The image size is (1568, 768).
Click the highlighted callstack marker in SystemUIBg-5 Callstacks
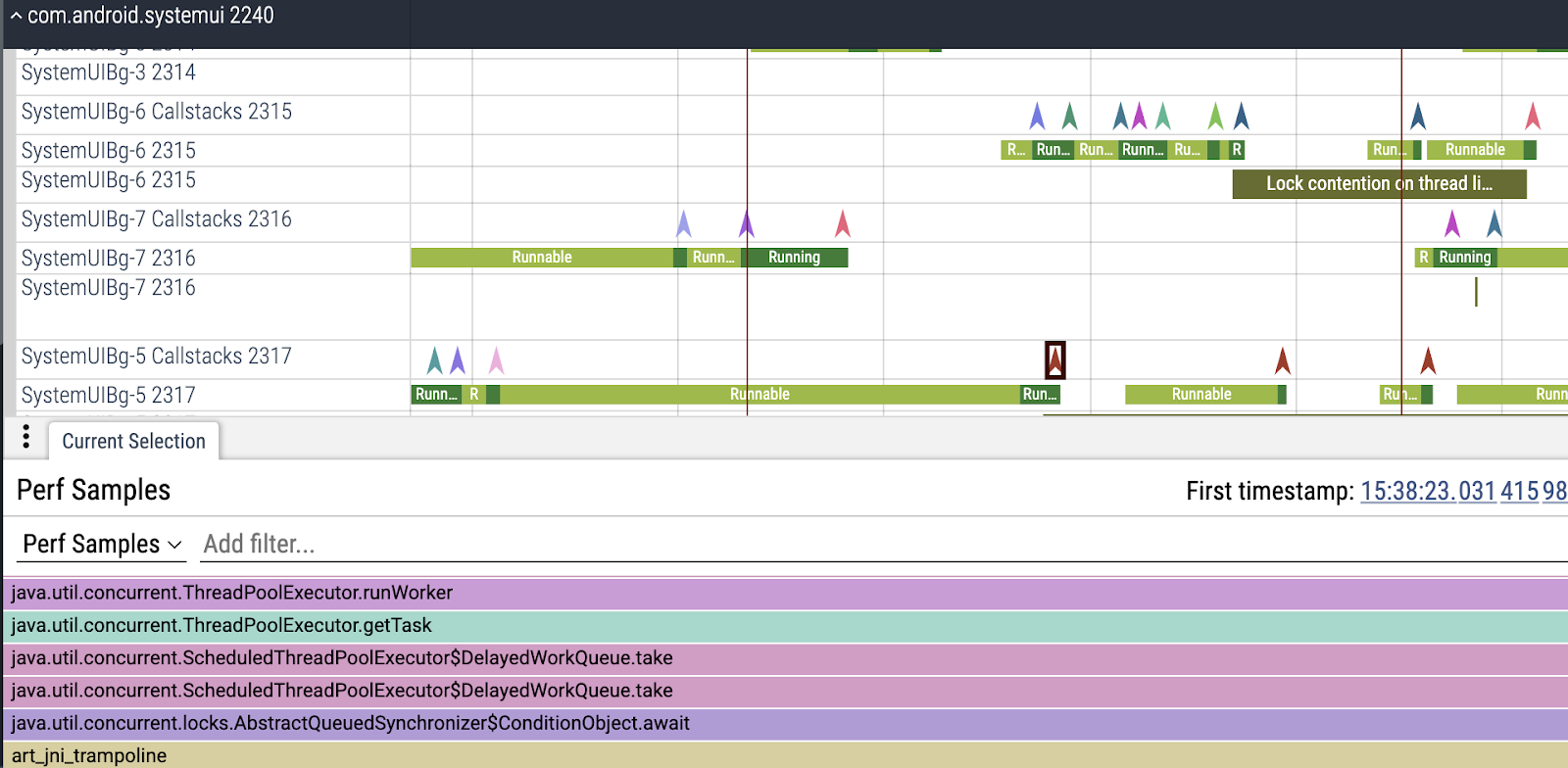(x=1054, y=360)
